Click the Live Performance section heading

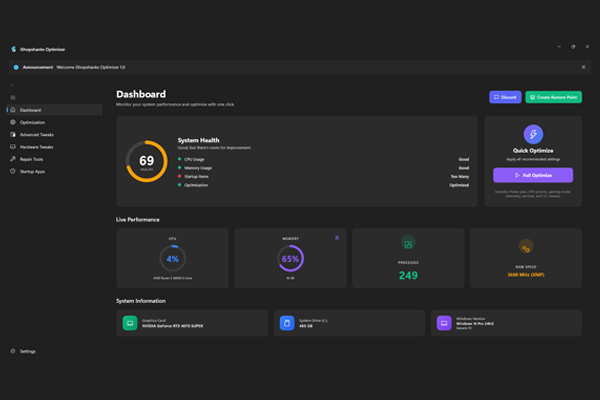point(138,220)
